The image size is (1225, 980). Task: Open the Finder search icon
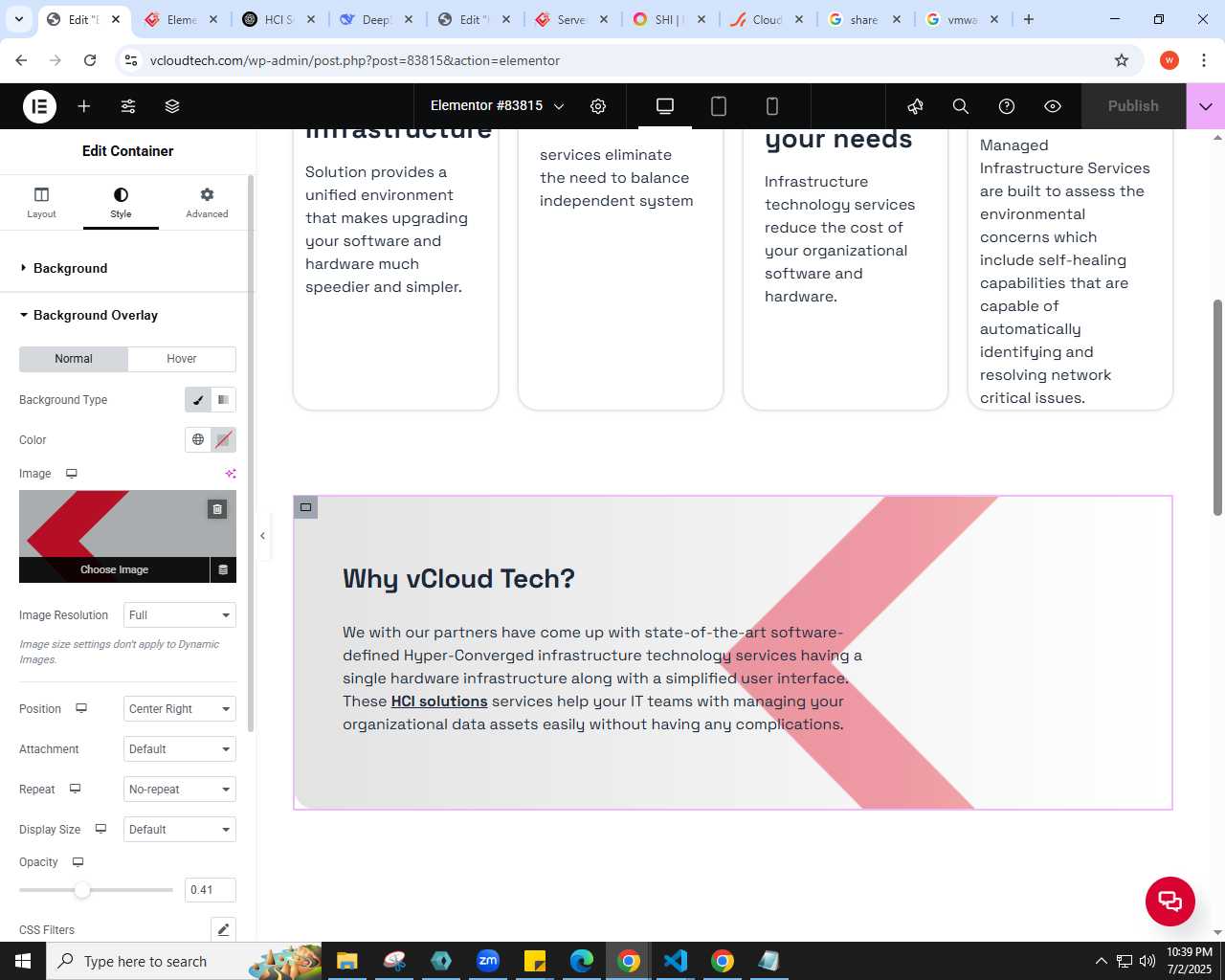pyautogui.click(x=961, y=106)
